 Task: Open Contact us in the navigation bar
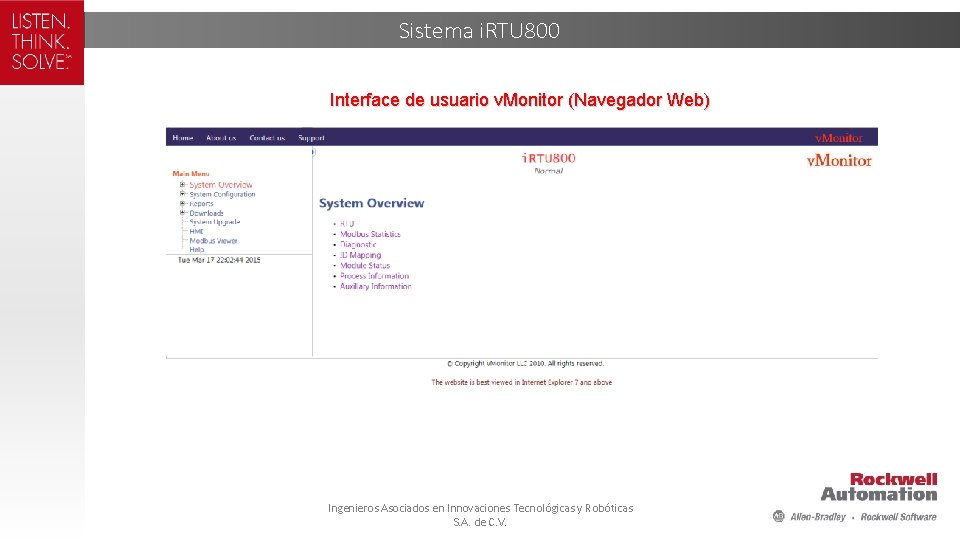click(267, 138)
